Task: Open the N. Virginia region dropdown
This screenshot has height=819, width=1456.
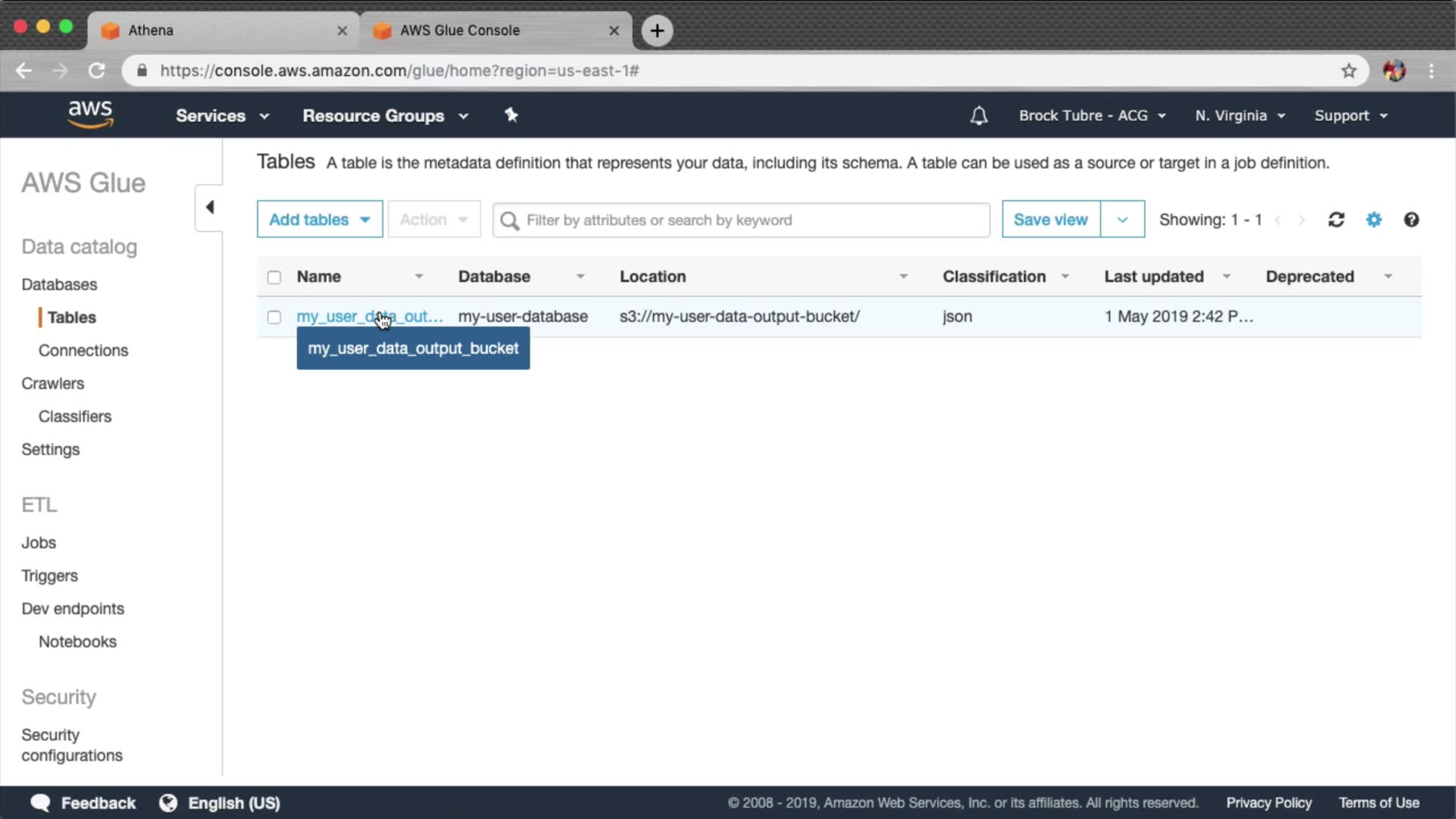Action: [x=1240, y=116]
